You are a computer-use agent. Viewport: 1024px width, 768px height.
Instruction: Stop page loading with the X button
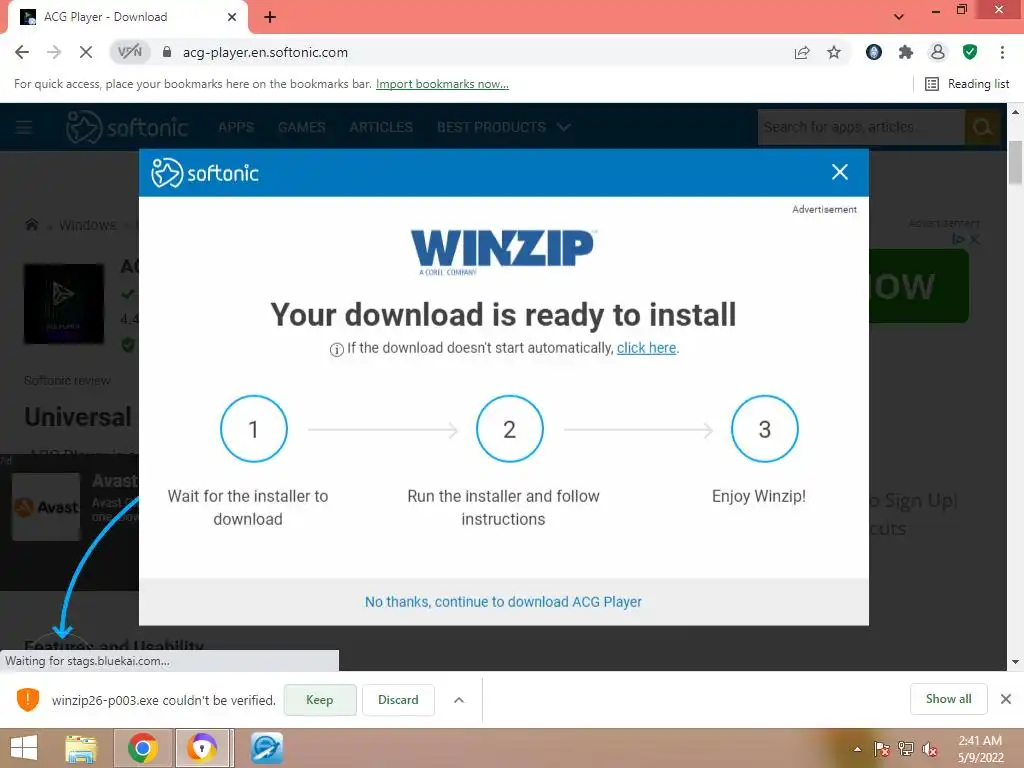(x=86, y=52)
